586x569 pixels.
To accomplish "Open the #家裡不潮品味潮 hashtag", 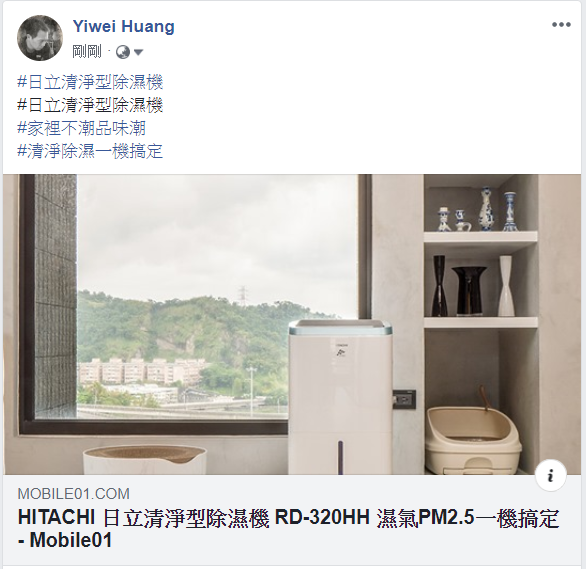I will 81,128.
